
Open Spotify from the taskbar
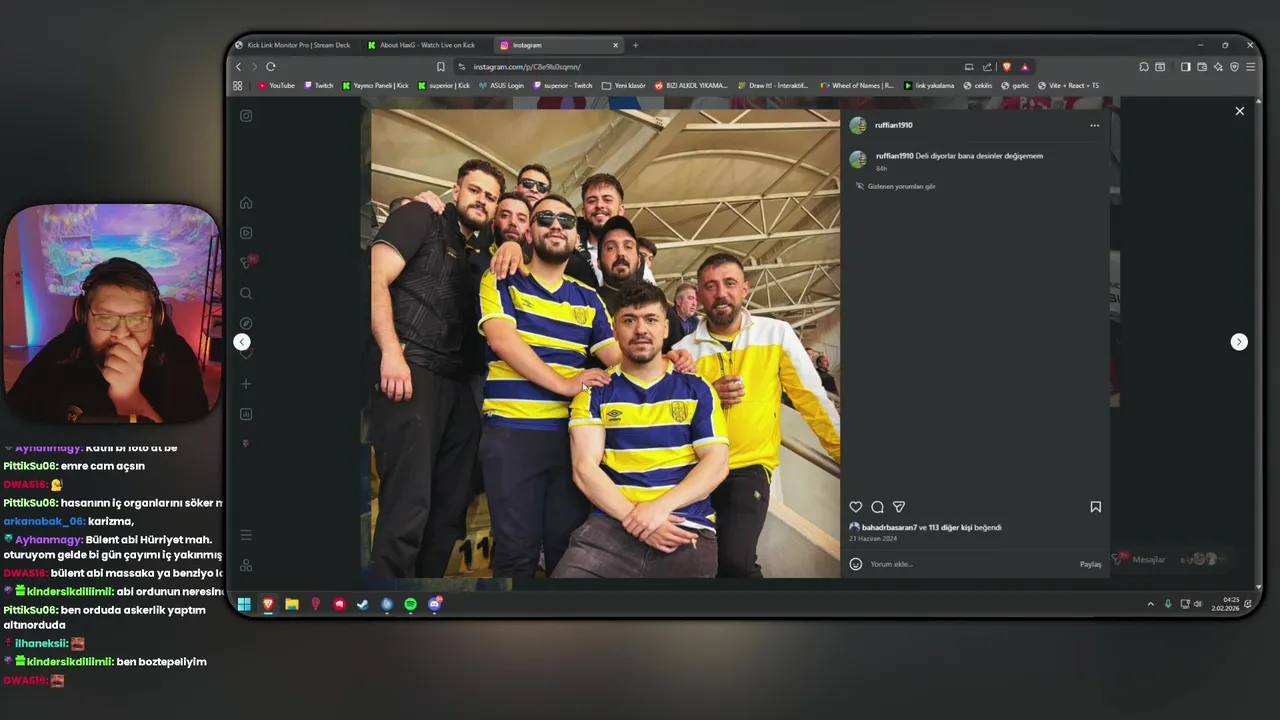(x=411, y=604)
